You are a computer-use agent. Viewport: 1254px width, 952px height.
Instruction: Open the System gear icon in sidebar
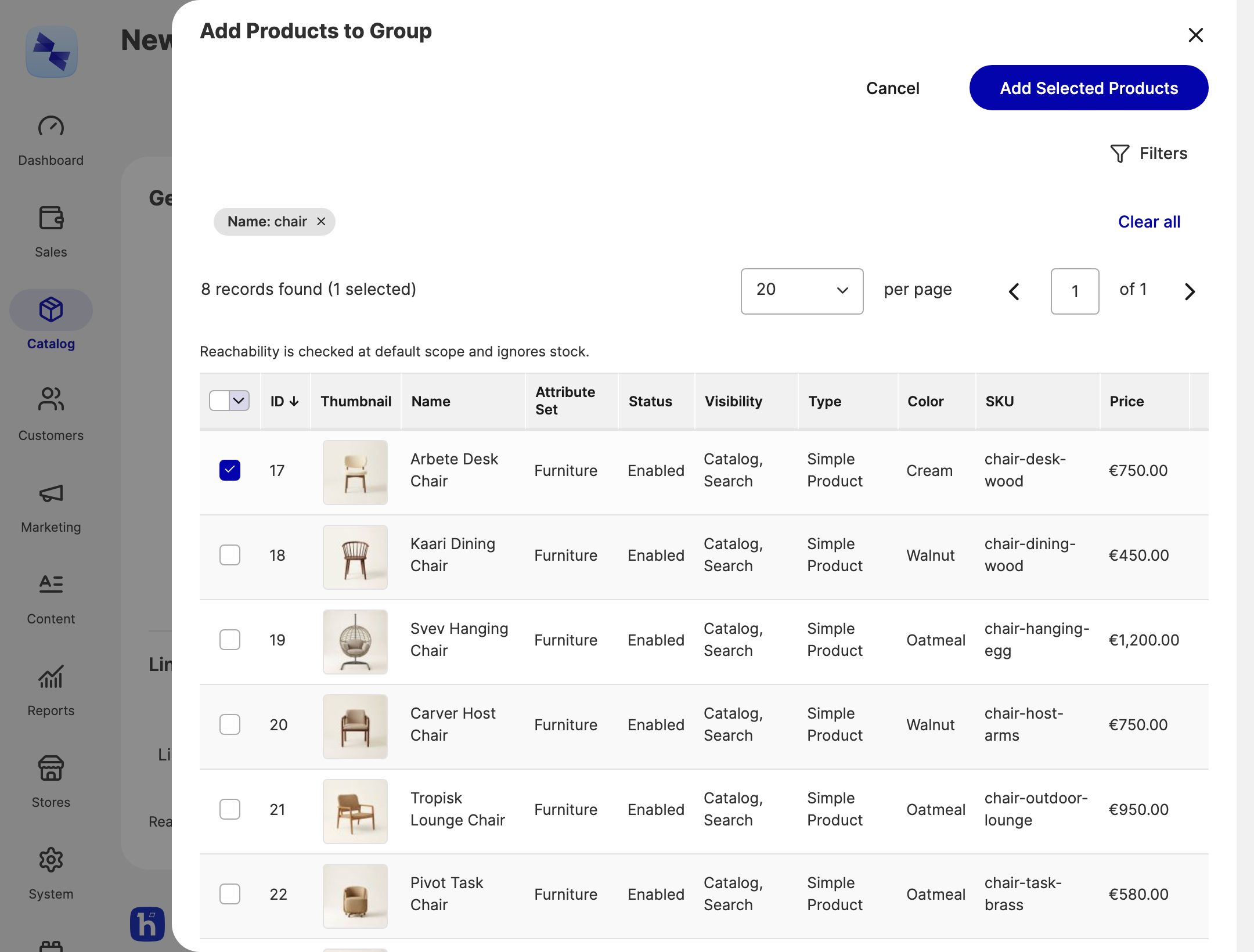tap(51, 860)
